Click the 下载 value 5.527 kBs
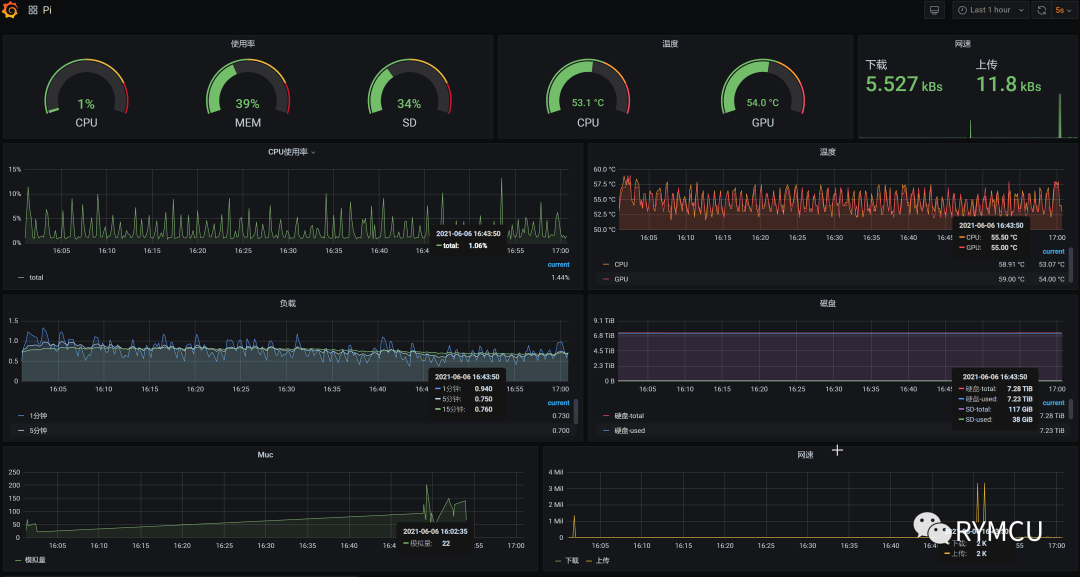Viewport: 1080px width, 577px height. [x=904, y=84]
